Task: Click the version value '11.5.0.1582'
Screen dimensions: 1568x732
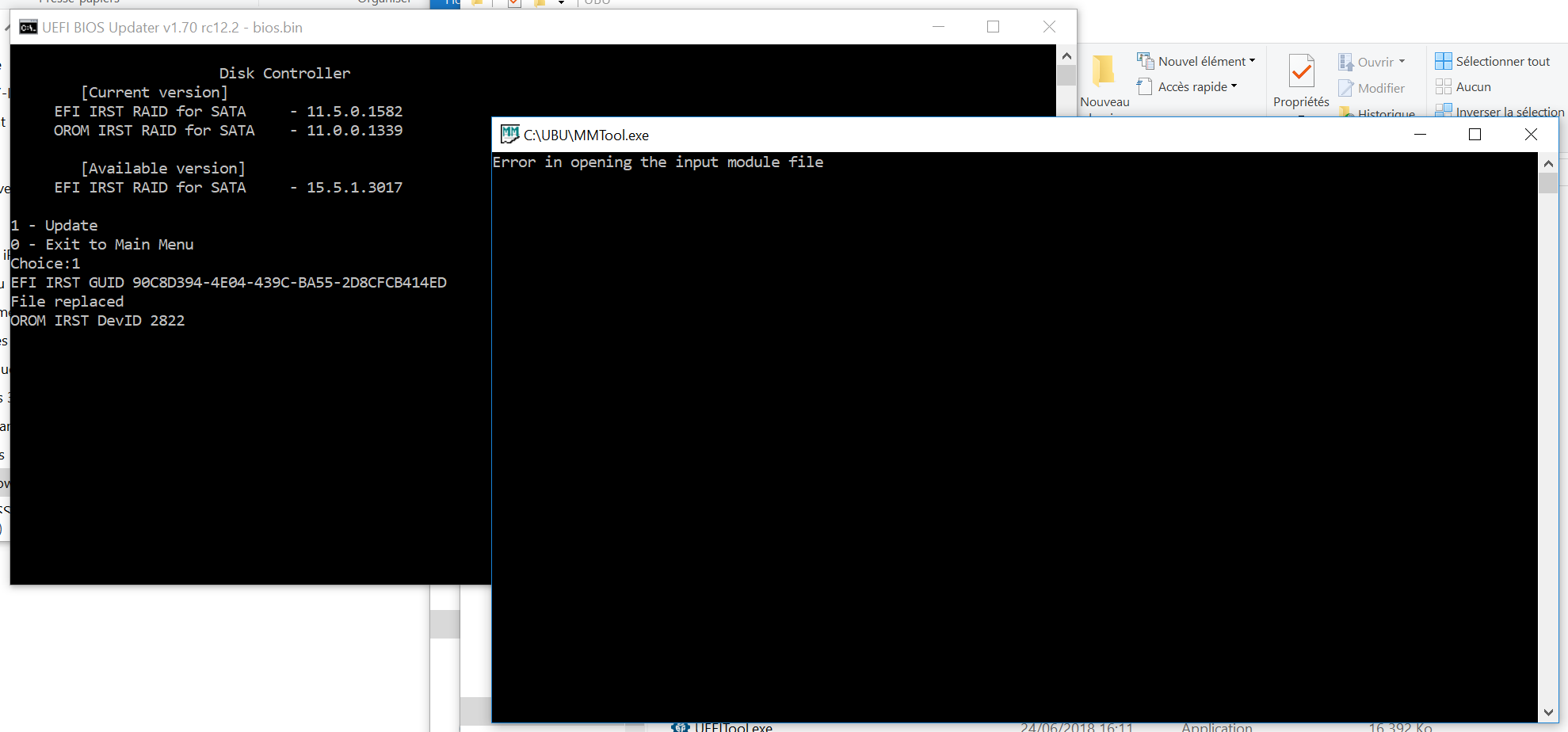Action: pyautogui.click(x=354, y=111)
